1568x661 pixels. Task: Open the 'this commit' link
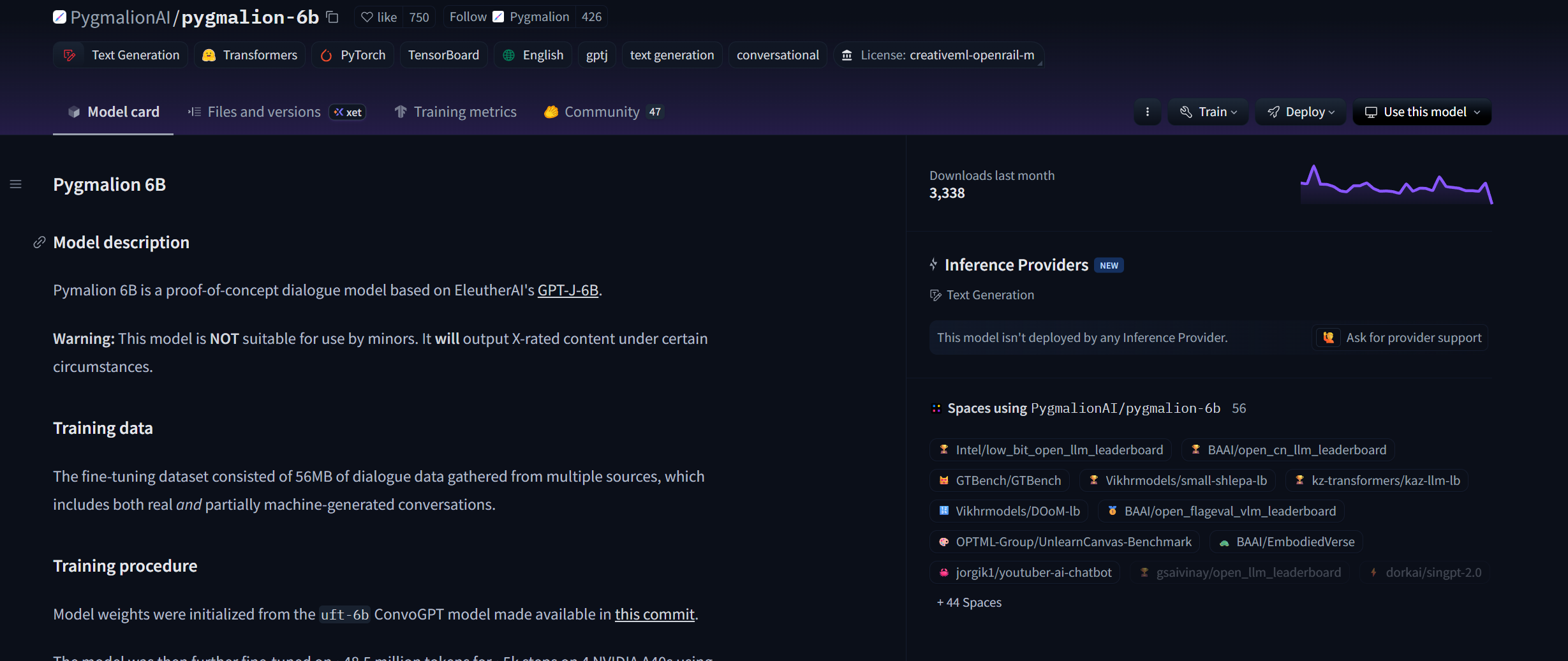click(655, 614)
